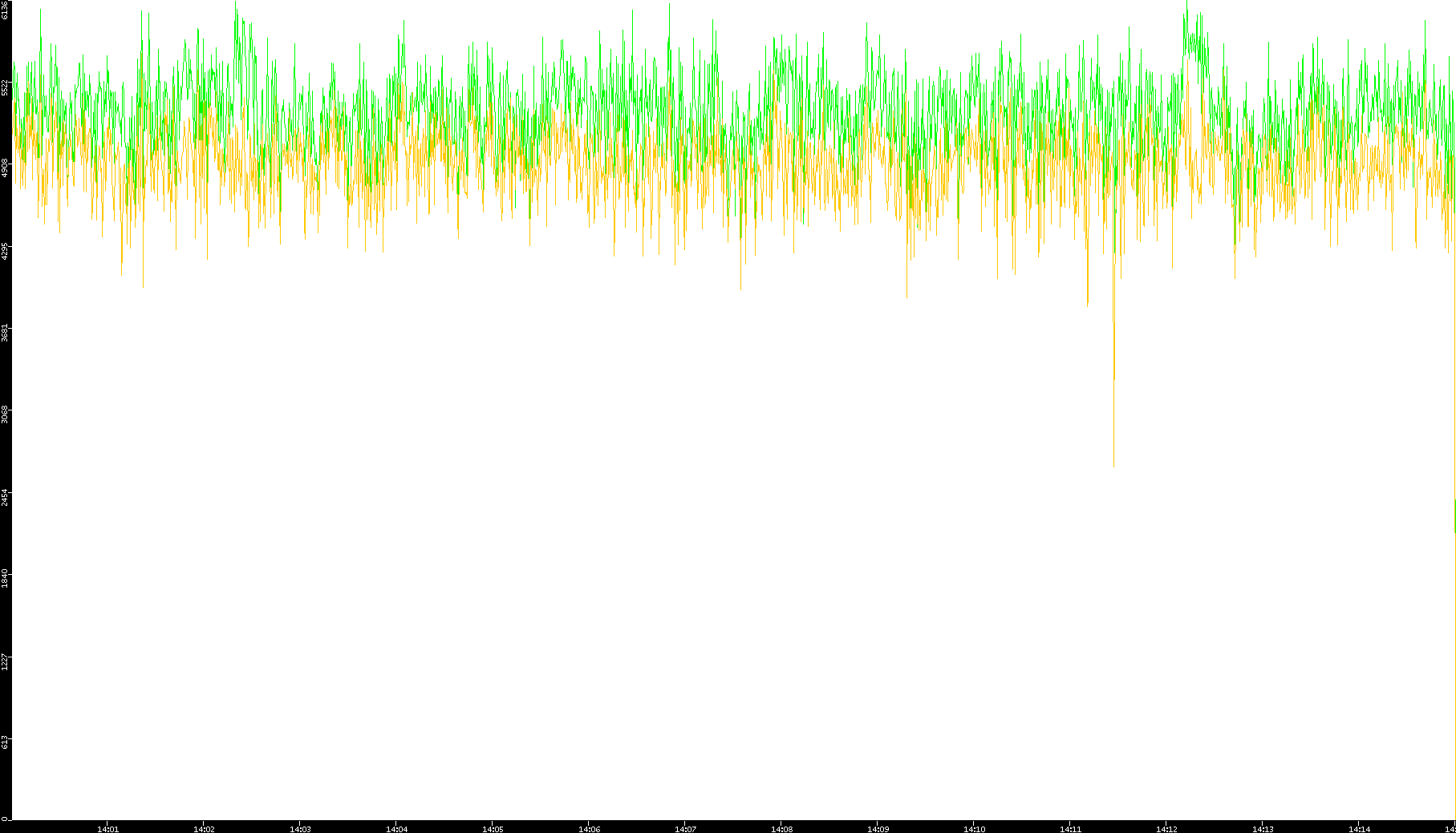Viewport: 1456px width, 833px height.
Task: Click the 14:08 time axis tick label
Action: click(x=781, y=829)
